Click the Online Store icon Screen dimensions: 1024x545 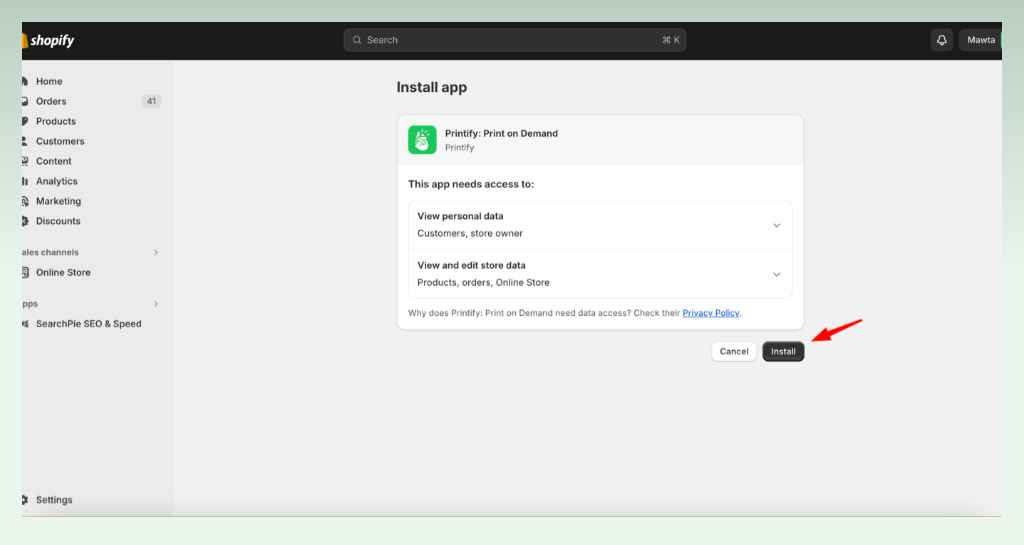25,272
